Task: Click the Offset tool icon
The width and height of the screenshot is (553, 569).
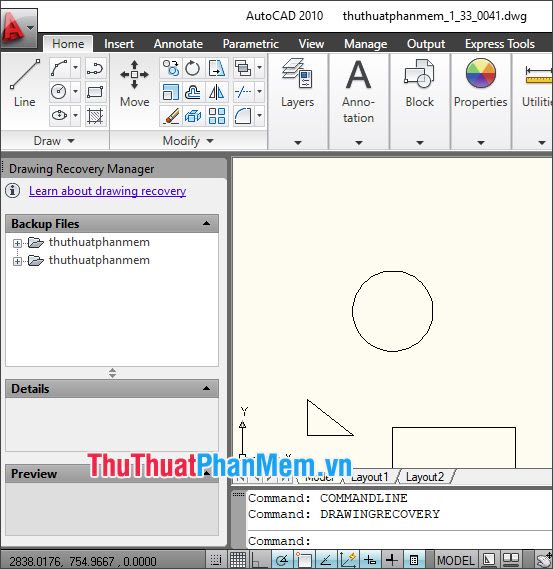Action: click(x=193, y=91)
